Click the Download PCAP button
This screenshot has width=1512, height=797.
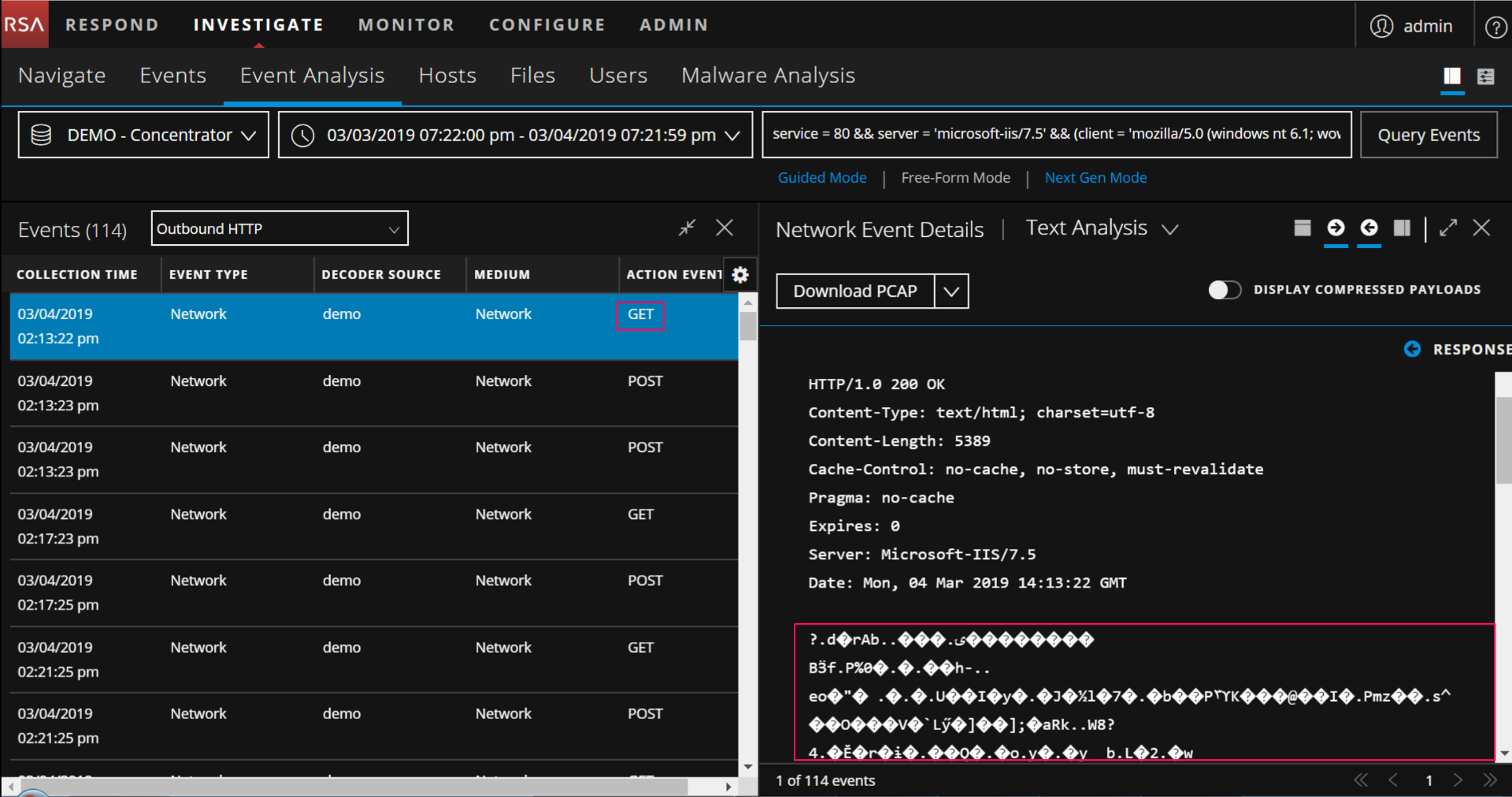[x=854, y=291]
